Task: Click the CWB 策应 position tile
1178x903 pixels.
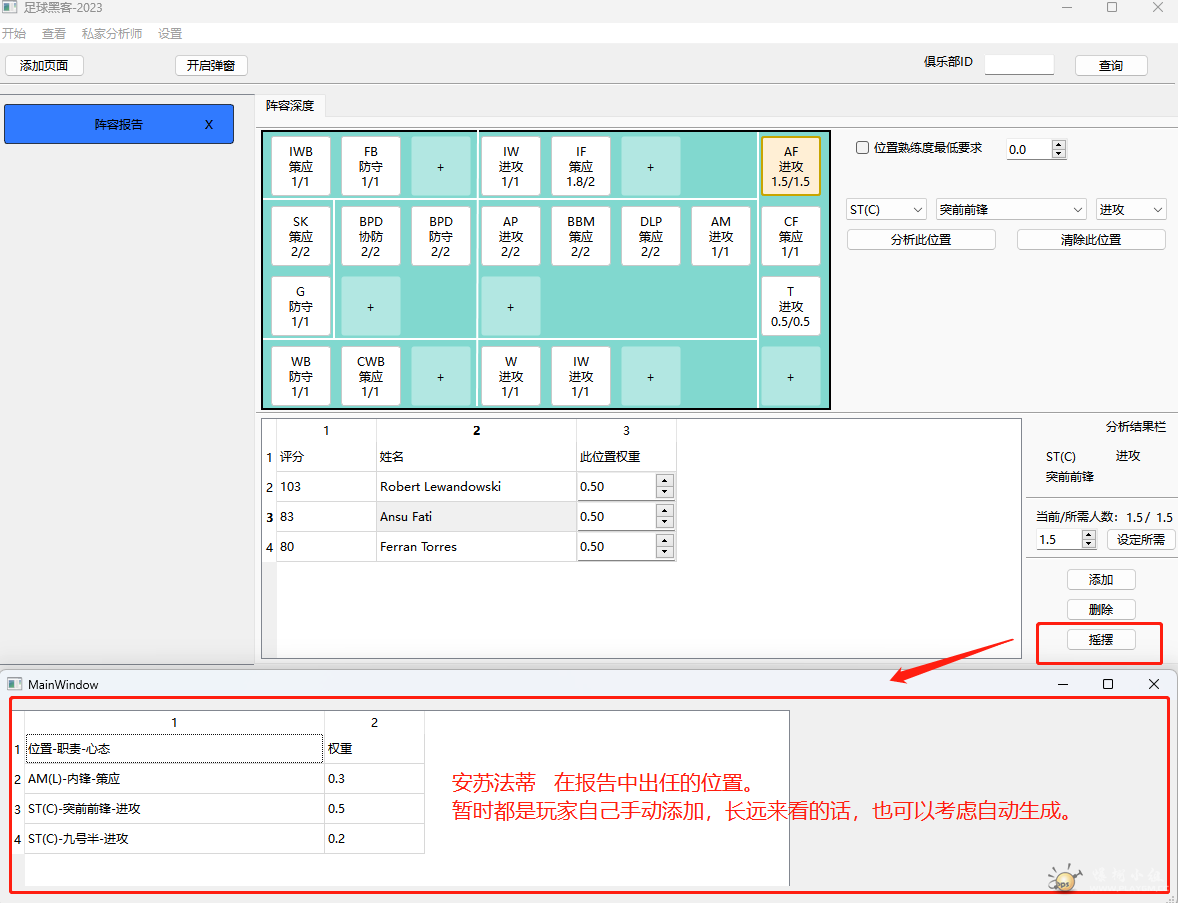Action: pos(370,376)
